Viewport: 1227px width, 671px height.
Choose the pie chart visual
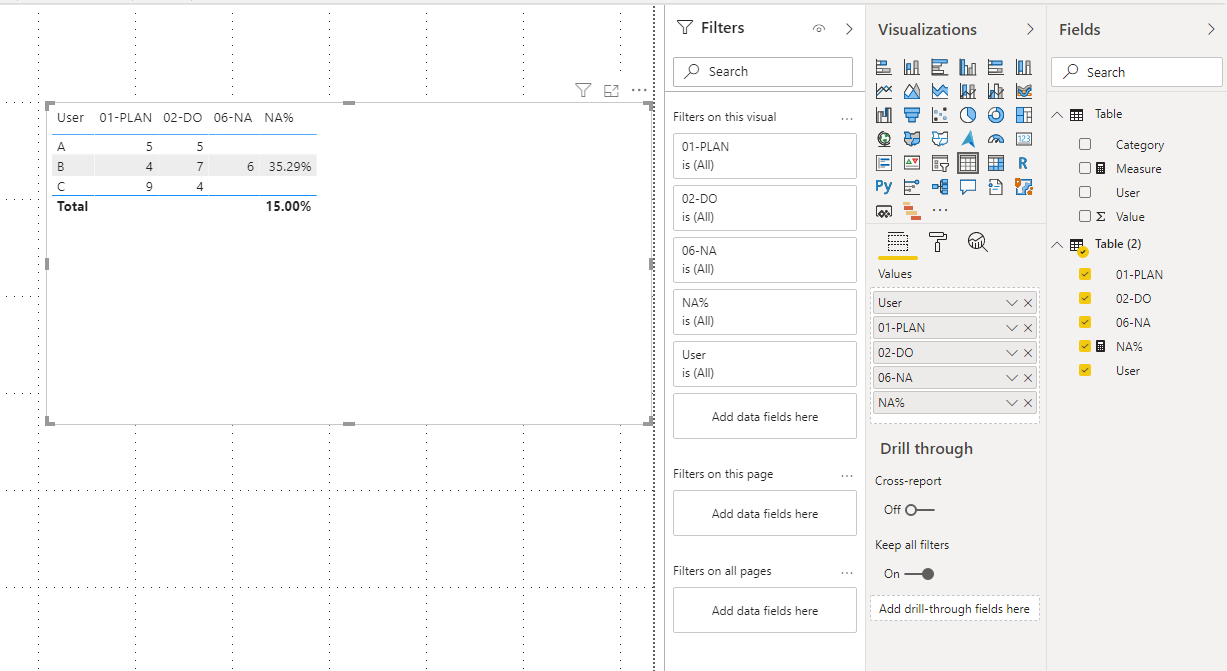[968, 115]
